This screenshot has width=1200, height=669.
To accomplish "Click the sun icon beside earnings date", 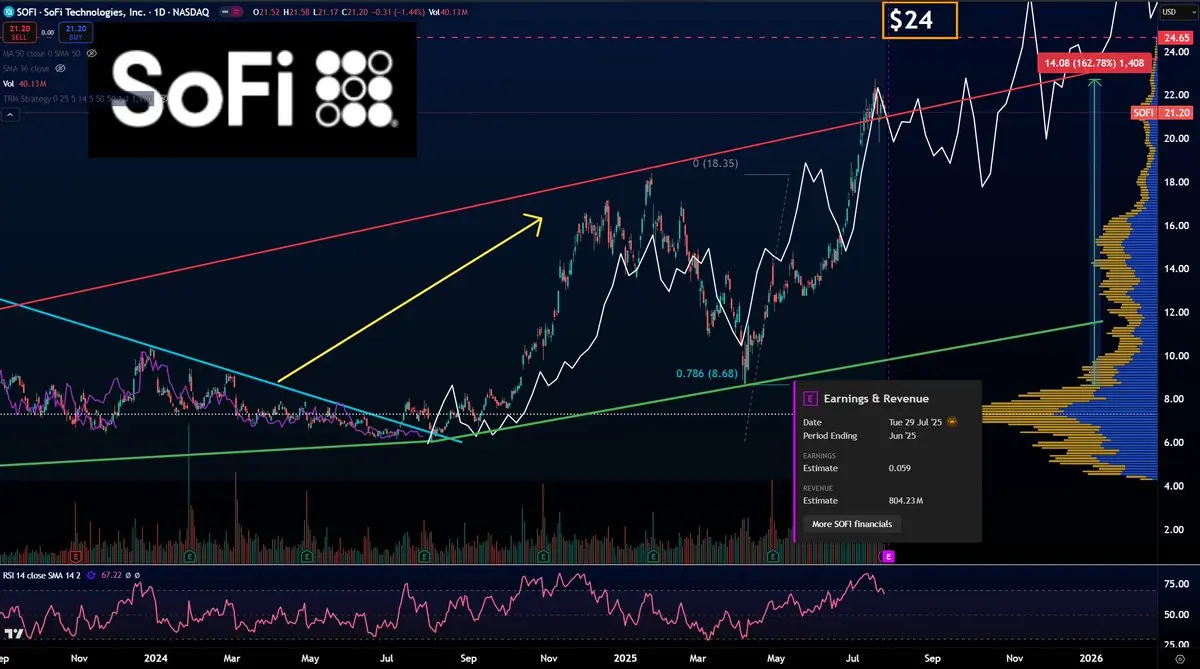I will (951, 422).
